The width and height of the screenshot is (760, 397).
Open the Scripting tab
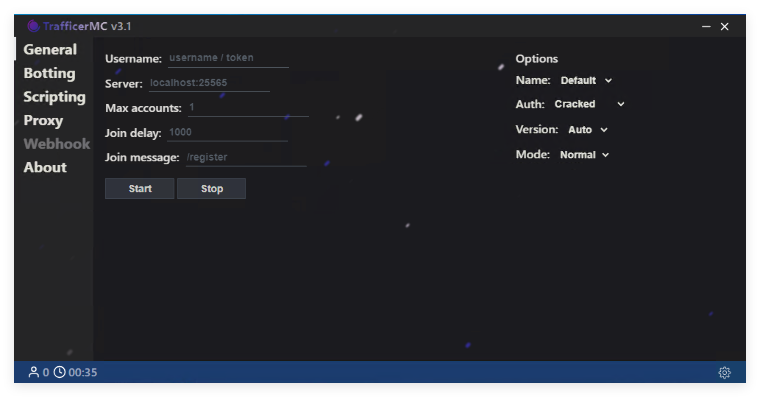pyautogui.click(x=54, y=97)
